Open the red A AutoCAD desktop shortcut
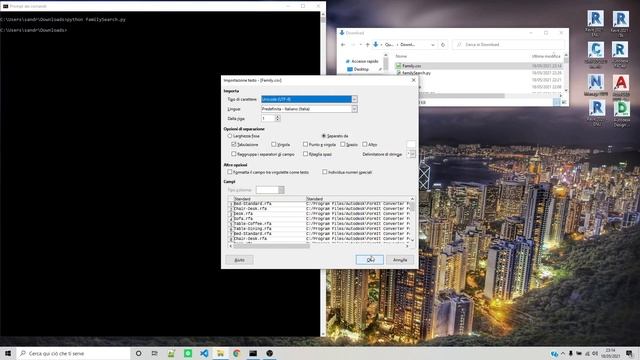 click(620, 82)
